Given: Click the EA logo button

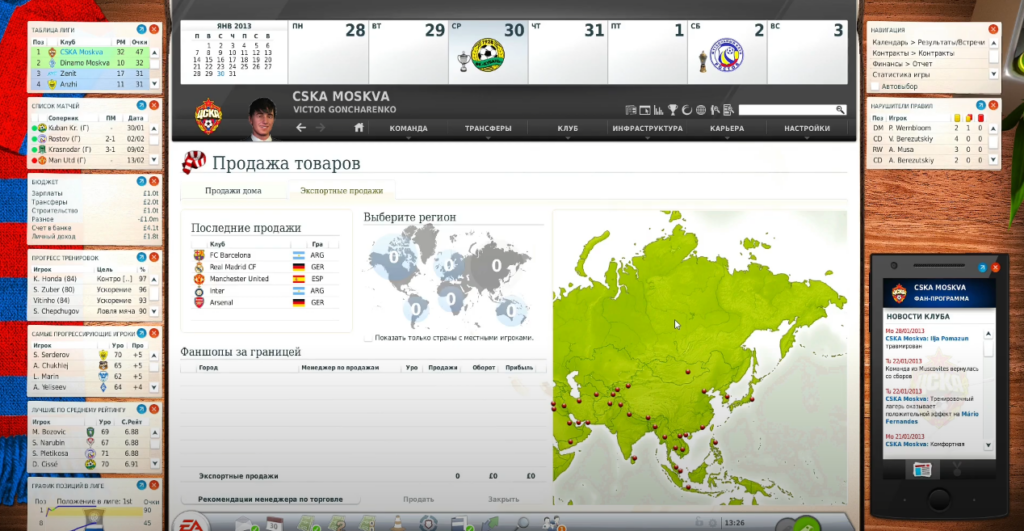Looking at the screenshot, I should pyautogui.click(x=191, y=523).
